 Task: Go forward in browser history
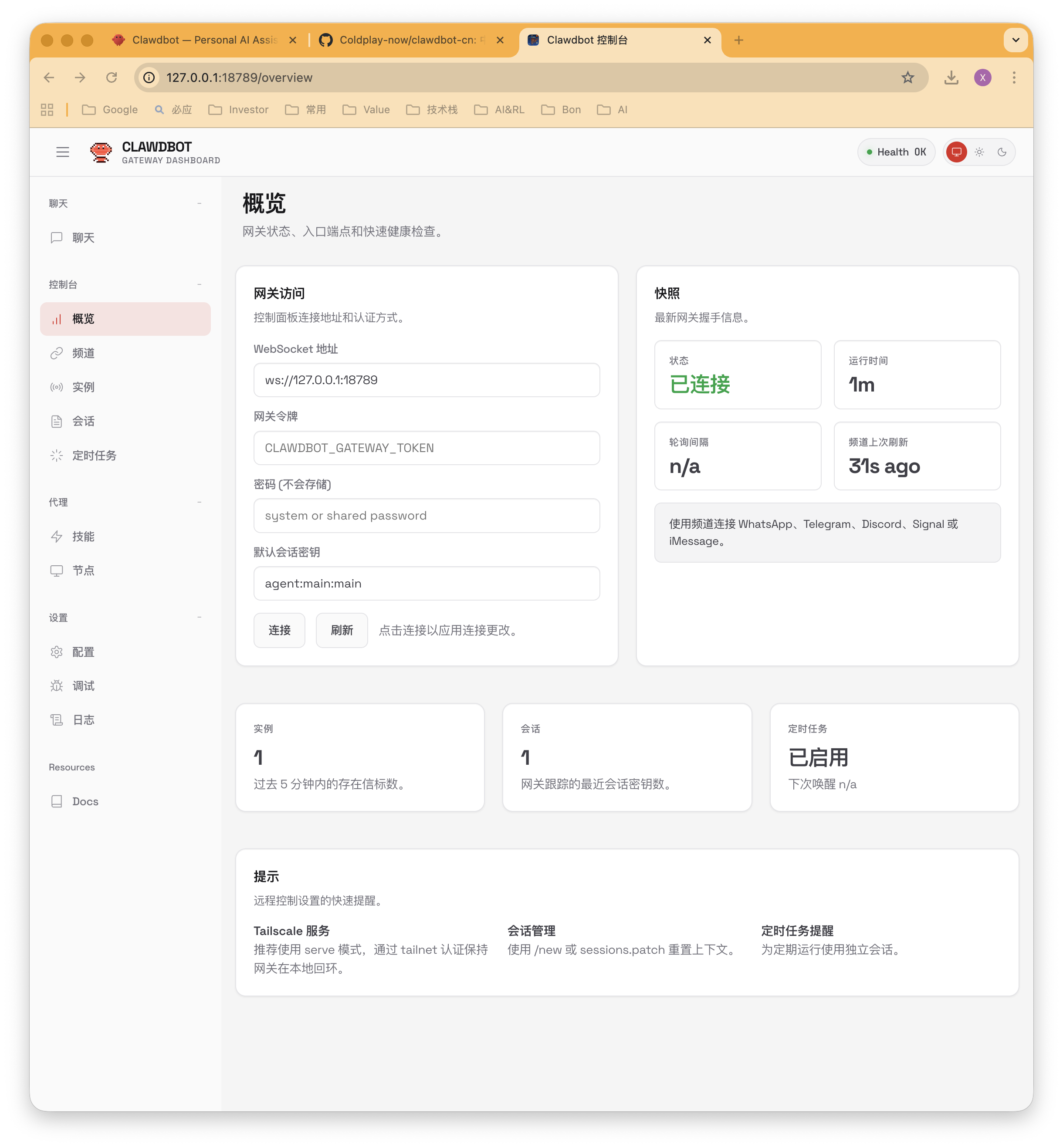point(81,78)
